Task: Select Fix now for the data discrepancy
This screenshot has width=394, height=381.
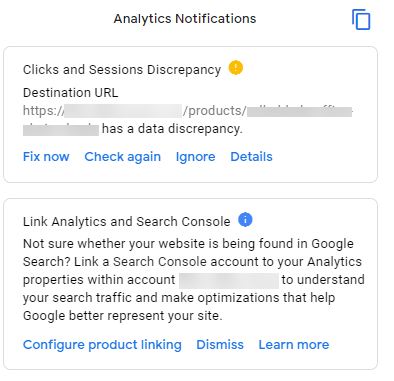Action: tap(46, 156)
